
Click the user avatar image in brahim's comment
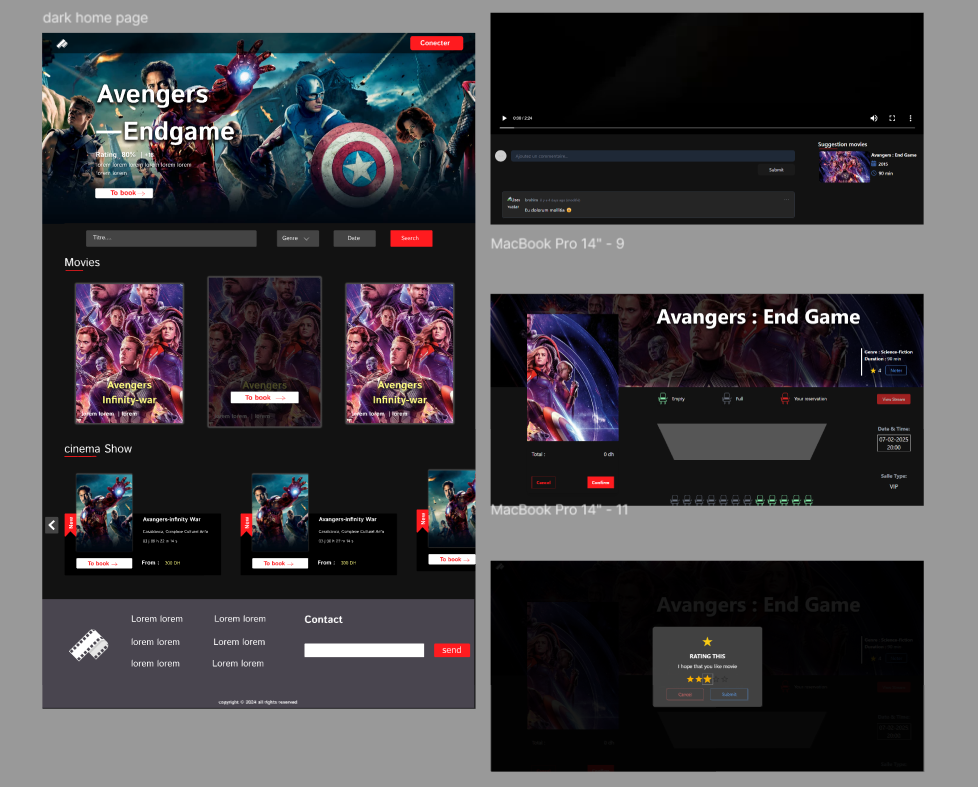click(513, 203)
